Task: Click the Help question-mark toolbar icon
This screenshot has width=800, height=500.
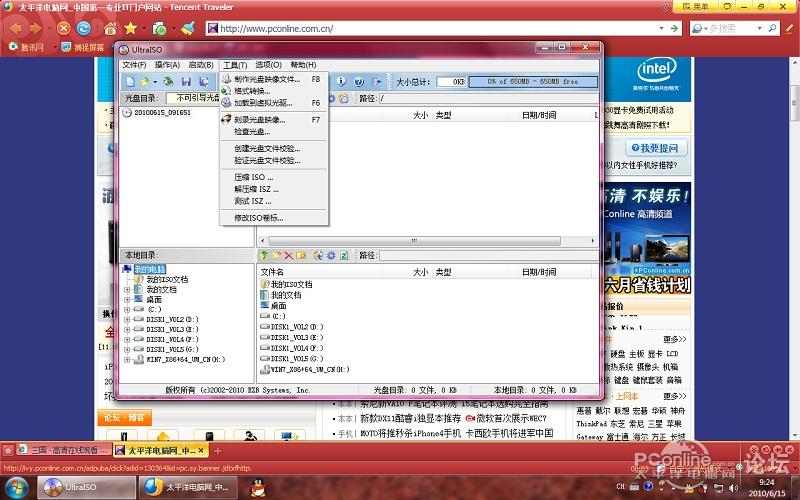Action: tap(359, 82)
